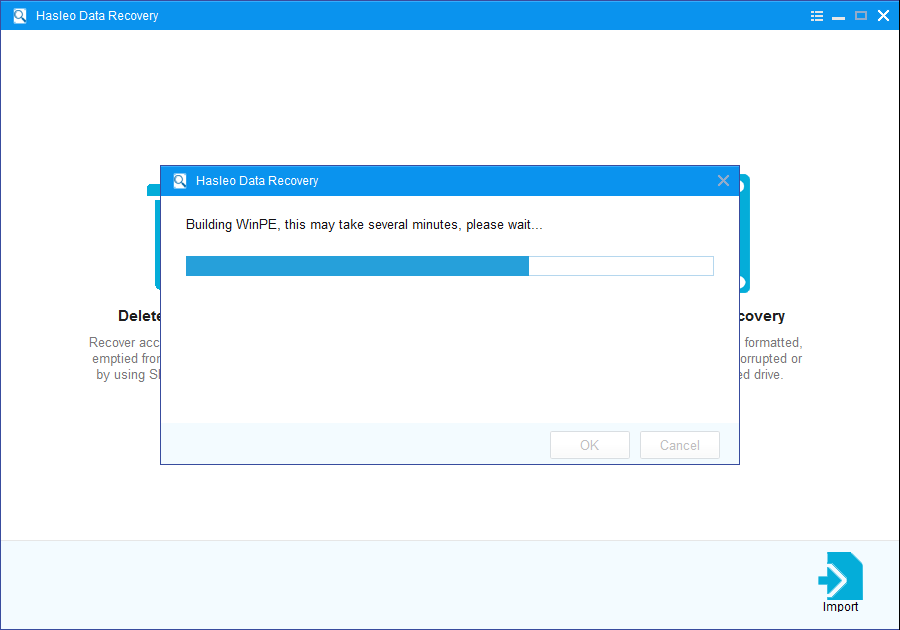Click the Hasleo logo in main title bar
The width and height of the screenshot is (900, 630).
click(20, 15)
